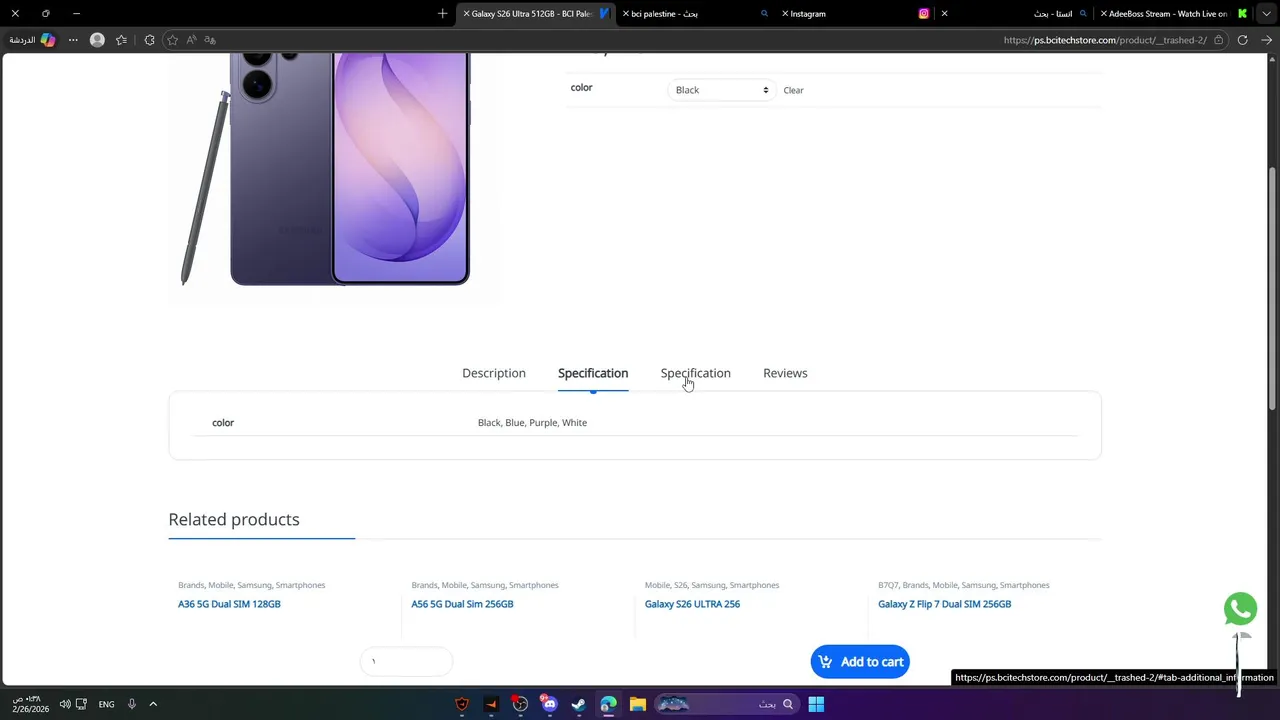Viewport: 1280px width, 720px height.
Task: Open the WhatsApp chat floating icon
Action: point(1240,609)
